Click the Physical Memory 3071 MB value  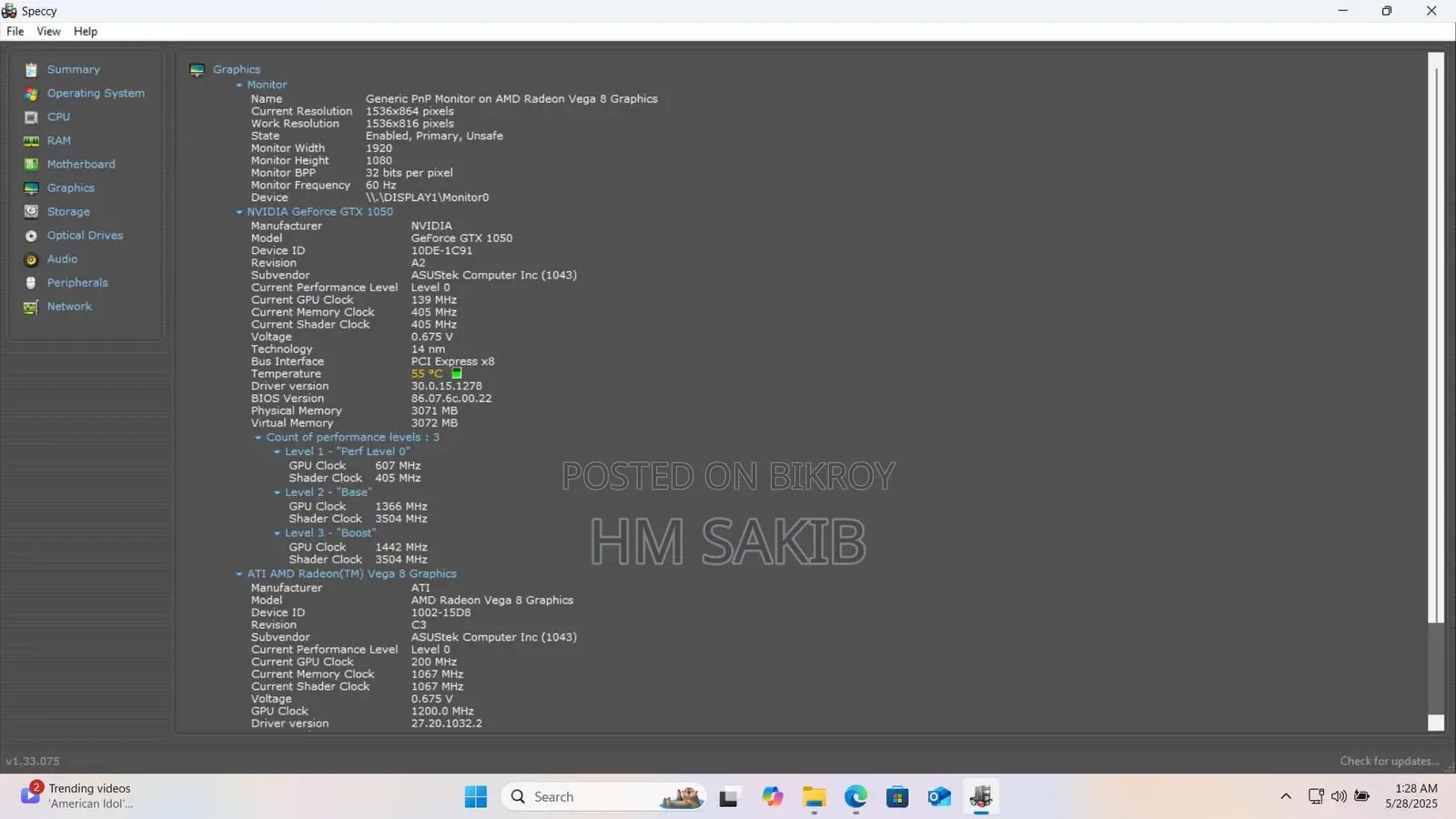click(x=434, y=411)
